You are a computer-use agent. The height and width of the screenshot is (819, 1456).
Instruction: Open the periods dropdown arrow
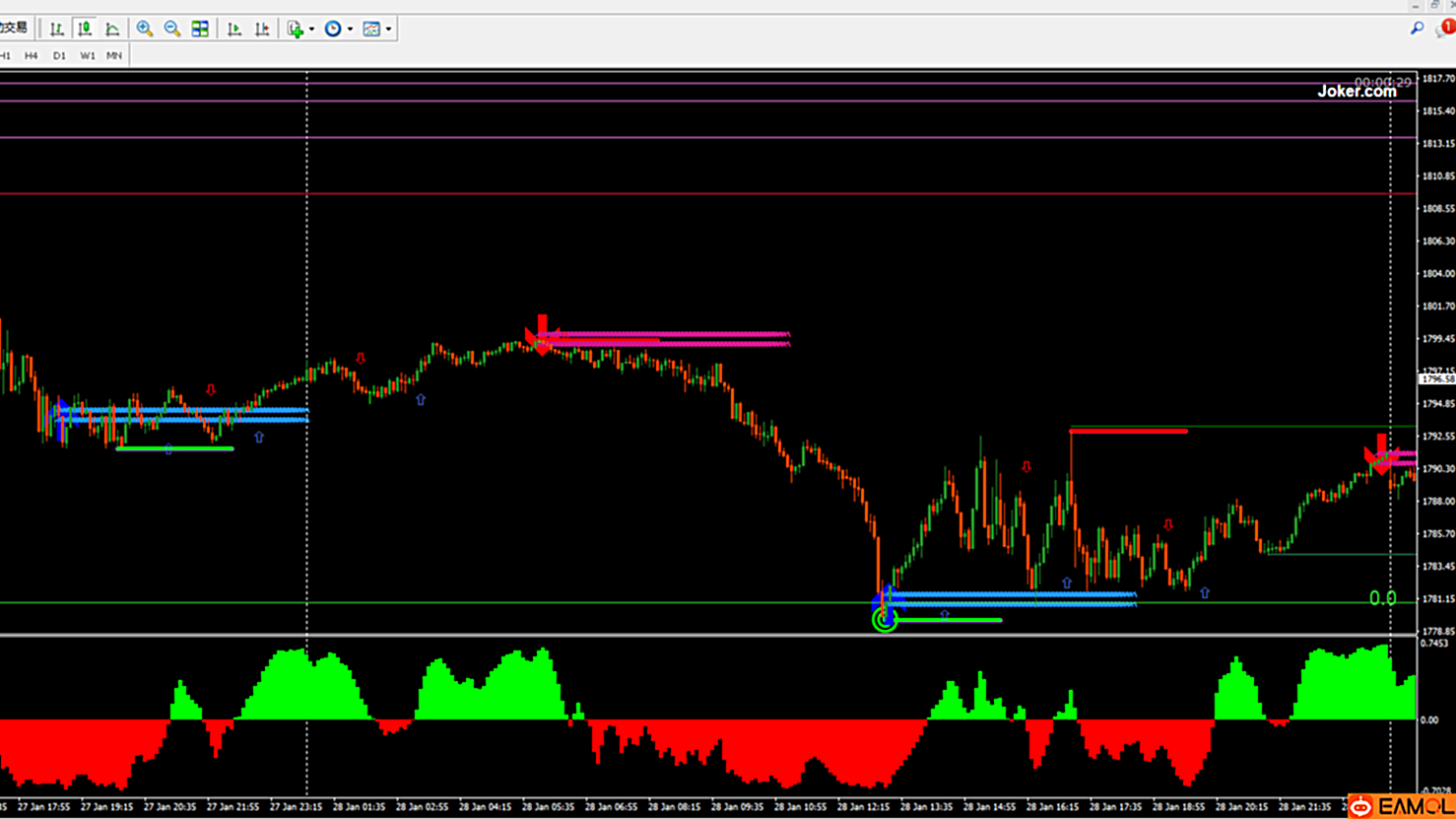tap(350, 29)
